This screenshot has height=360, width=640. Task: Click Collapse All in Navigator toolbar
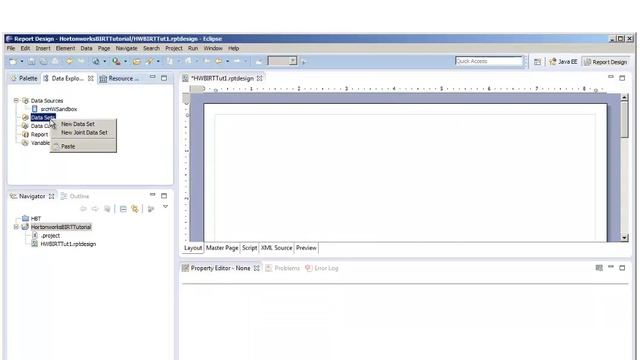coord(123,209)
